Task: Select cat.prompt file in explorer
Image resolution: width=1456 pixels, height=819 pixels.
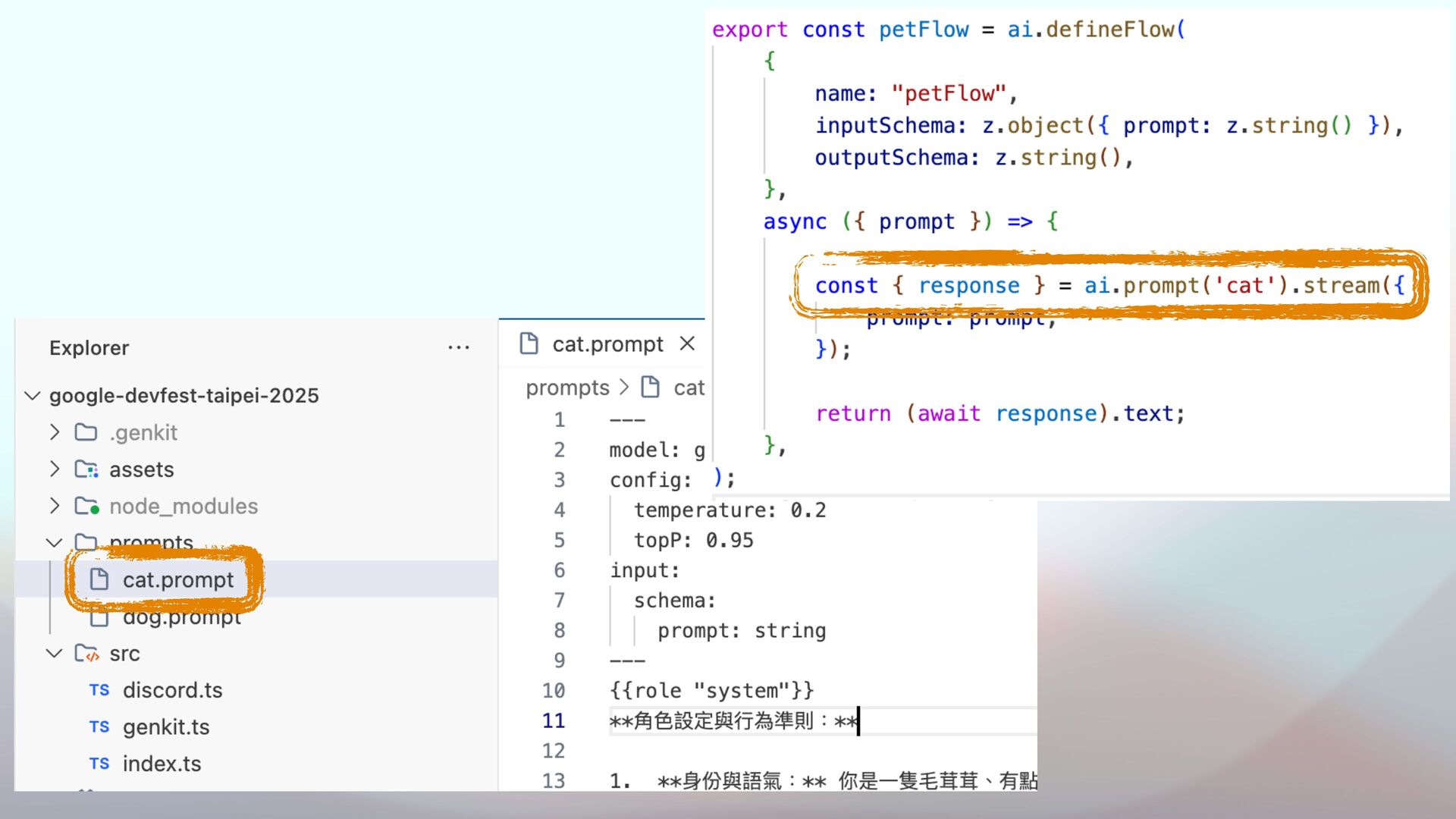Action: coord(177,580)
